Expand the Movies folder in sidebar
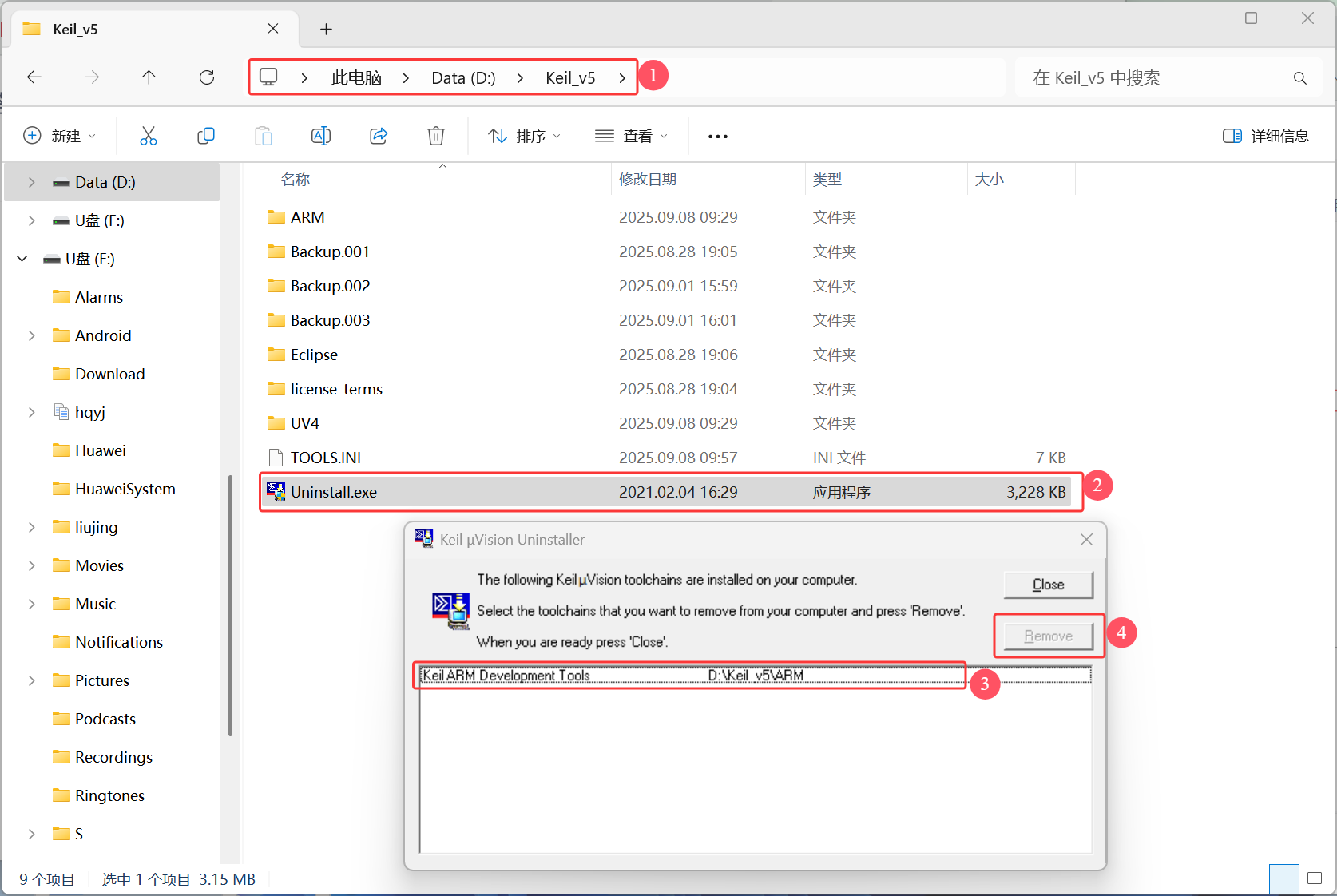1337x896 pixels. (x=32, y=565)
